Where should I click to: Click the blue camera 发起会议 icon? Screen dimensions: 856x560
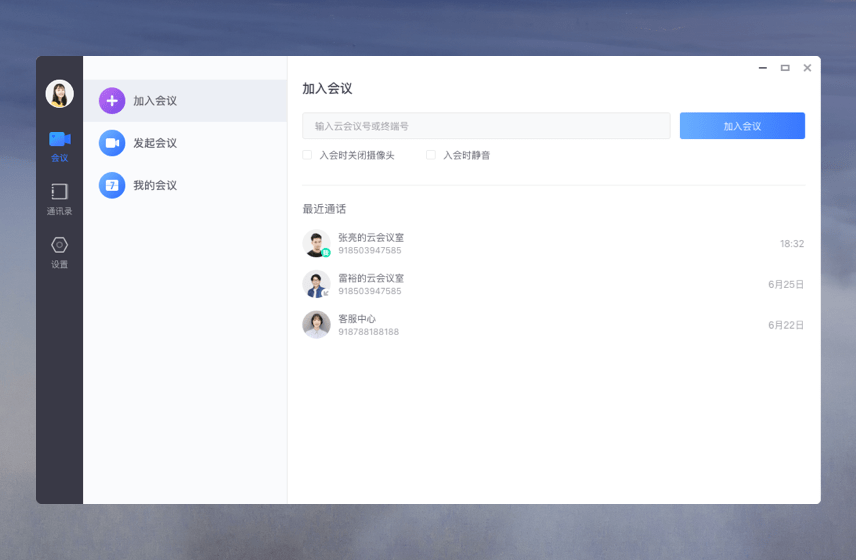point(112,143)
